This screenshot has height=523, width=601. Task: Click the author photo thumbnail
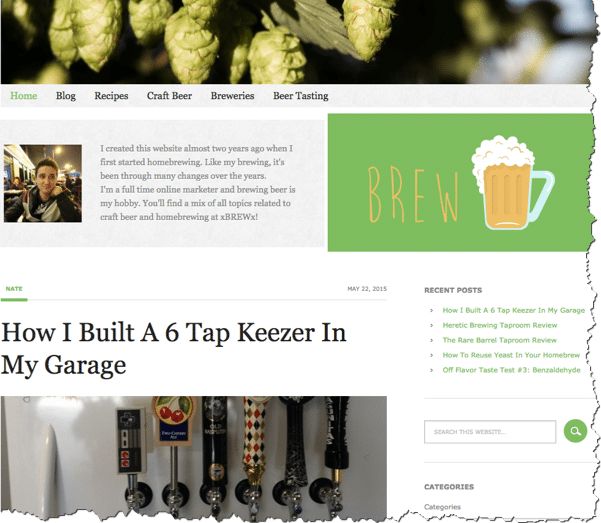pyautogui.click(x=43, y=183)
